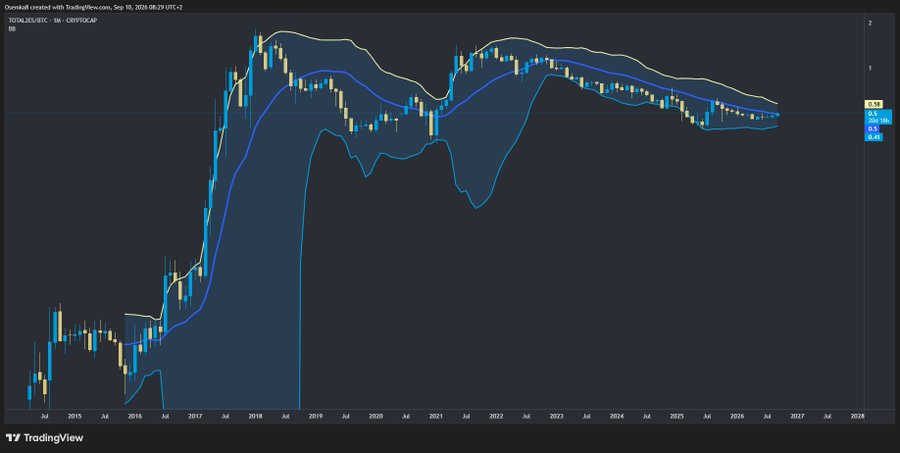Image resolution: width=900 pixels, height=453 pixels.
Task: Click the 2019 label on time axis
Action: point(315,415)
